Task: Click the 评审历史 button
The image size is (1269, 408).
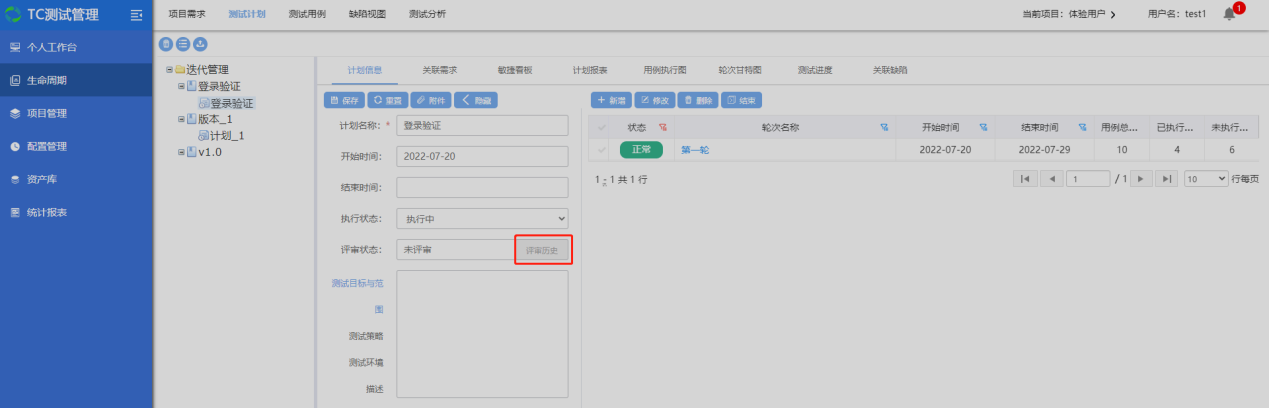Action: click(543, 250)
